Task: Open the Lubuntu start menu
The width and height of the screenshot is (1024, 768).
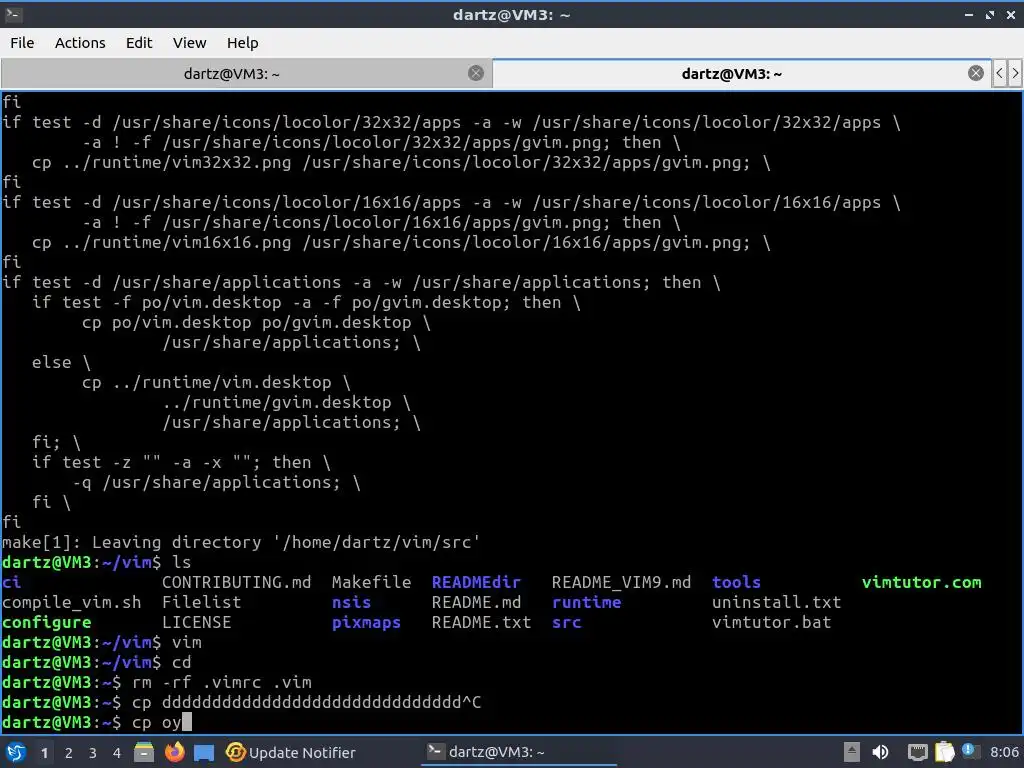Action: click(x=16, y=753)
